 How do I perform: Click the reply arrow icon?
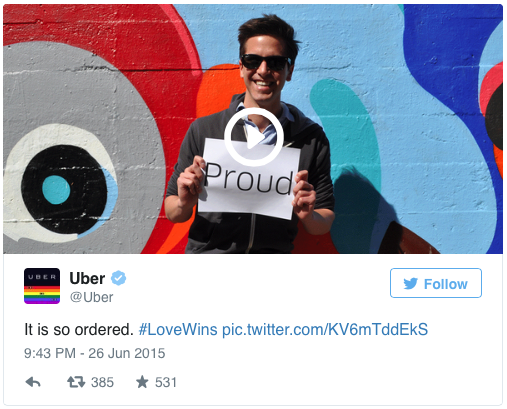pos(33,382)
